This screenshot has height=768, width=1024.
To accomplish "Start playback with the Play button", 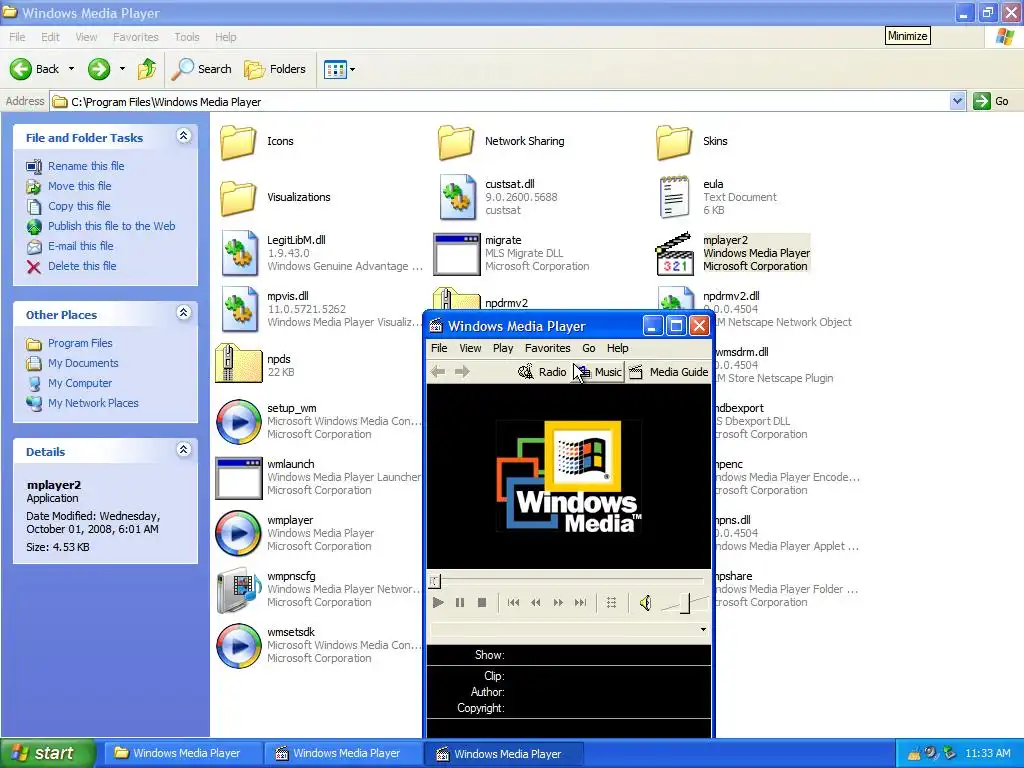I will (x=438, y=603).
